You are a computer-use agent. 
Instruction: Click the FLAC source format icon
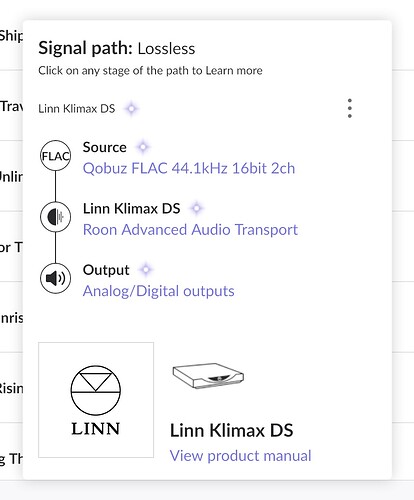tap(56, 156)
